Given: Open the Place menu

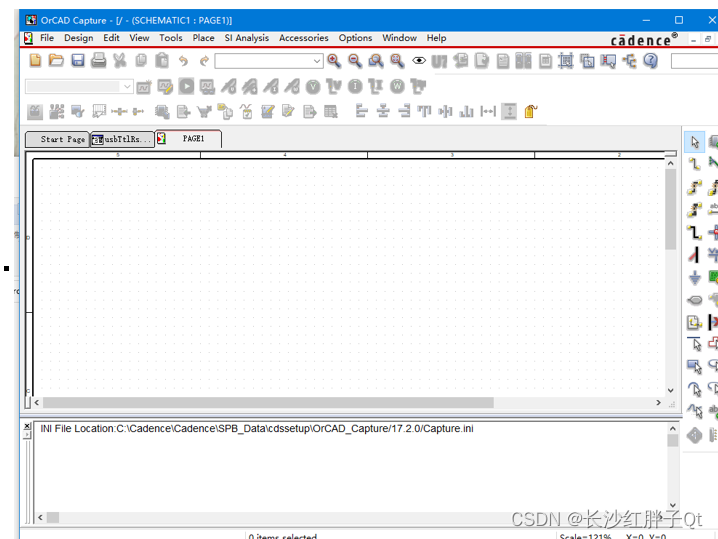Looking at the screenshot, I should point(203,38).
